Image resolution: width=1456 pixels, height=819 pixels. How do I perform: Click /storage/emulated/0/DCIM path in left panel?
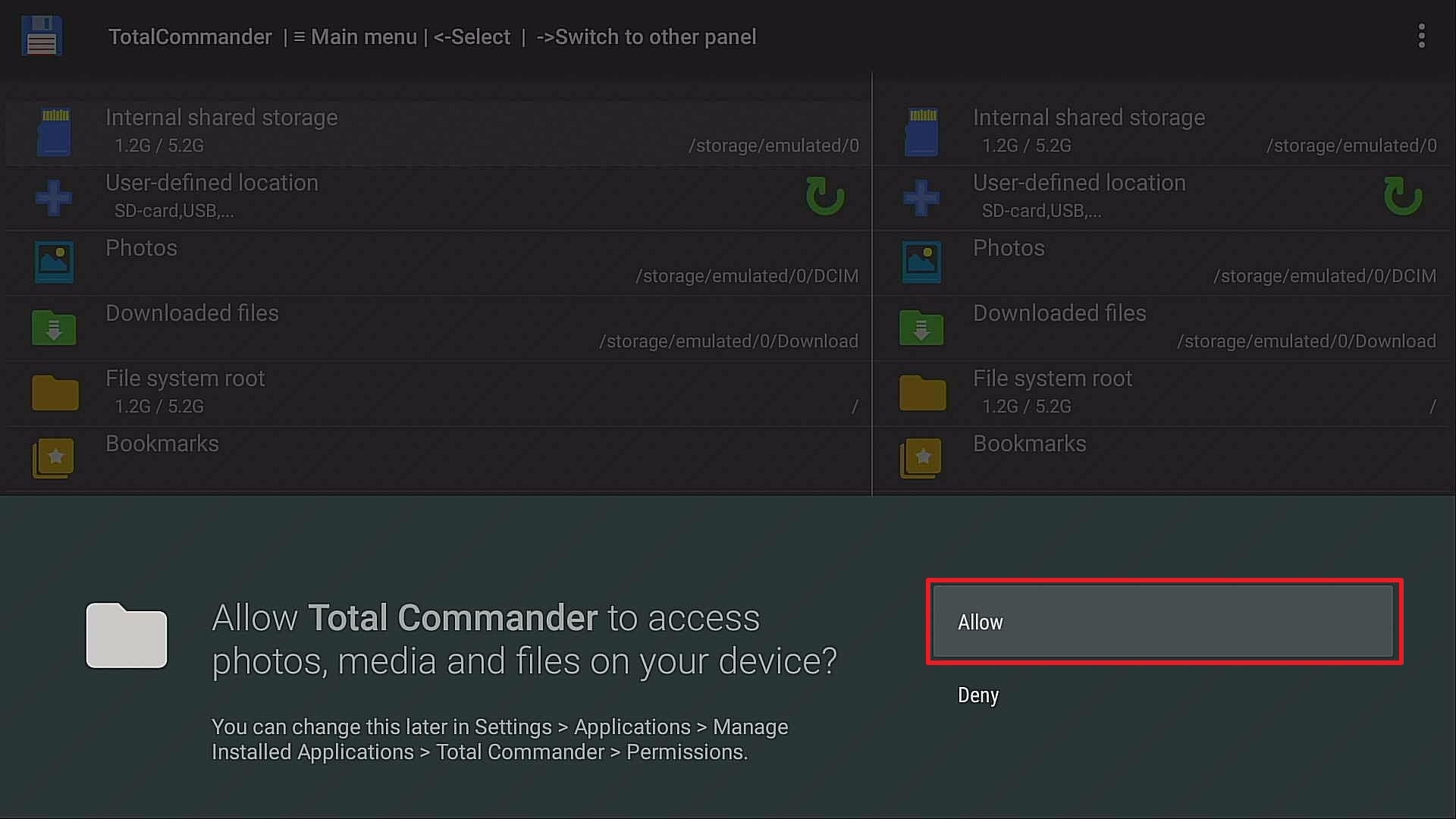[x=747, y=276]
